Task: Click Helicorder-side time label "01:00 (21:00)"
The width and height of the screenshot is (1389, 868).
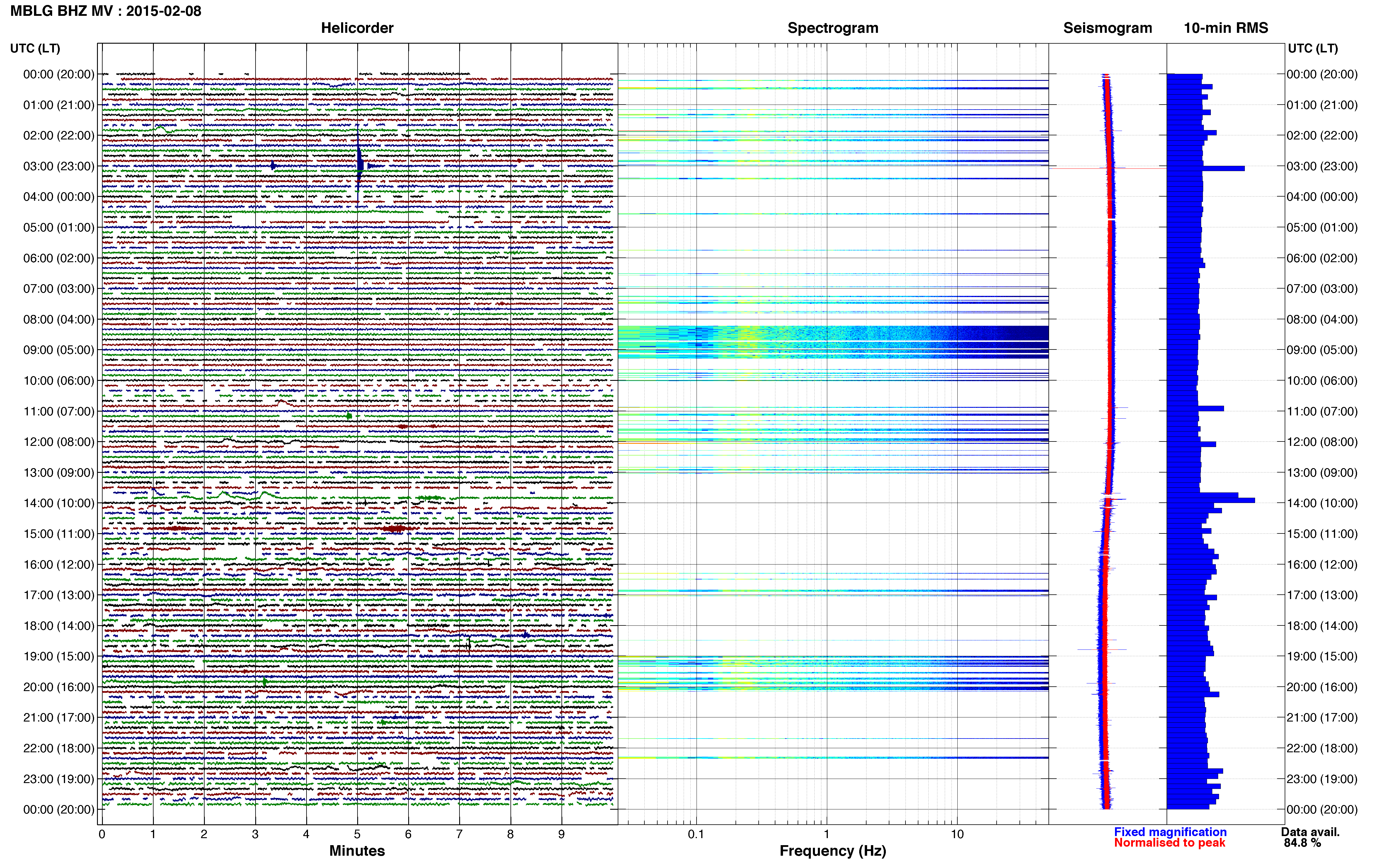Action: pyautogui.click(x=59, y=105)
